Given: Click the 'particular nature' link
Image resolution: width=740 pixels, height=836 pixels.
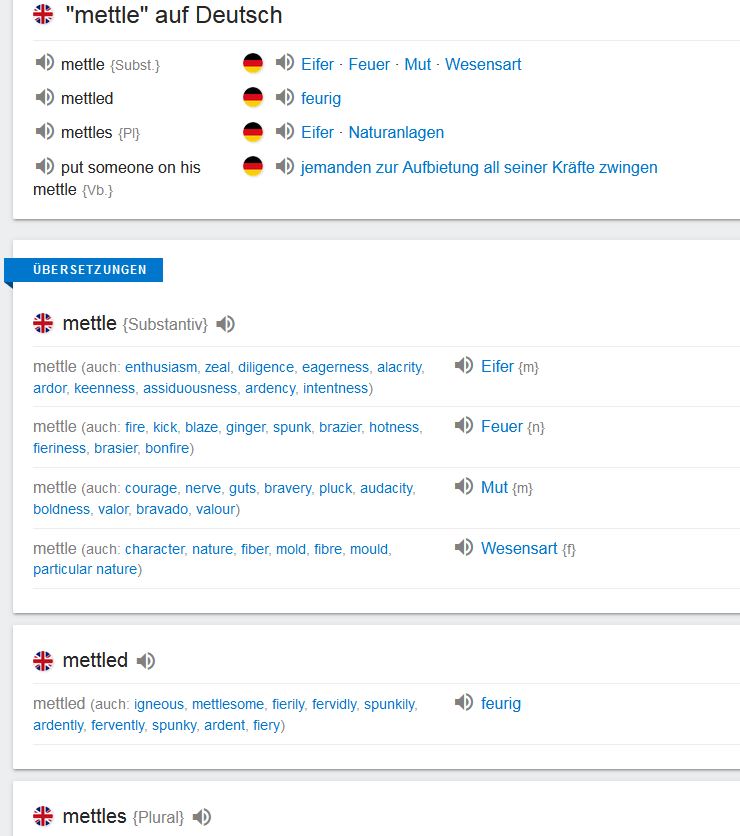Looking at the screenshot, I should coord(84,569).
